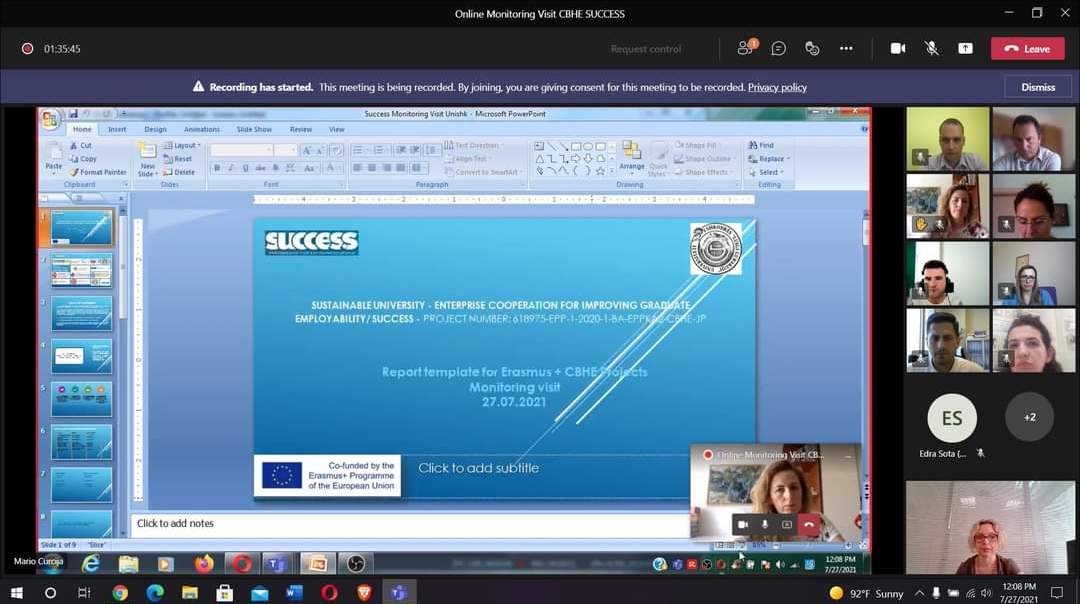This screenshot has height=604, width=1080.
Task: Click the Numbering list button
Action: coord(380,150)
